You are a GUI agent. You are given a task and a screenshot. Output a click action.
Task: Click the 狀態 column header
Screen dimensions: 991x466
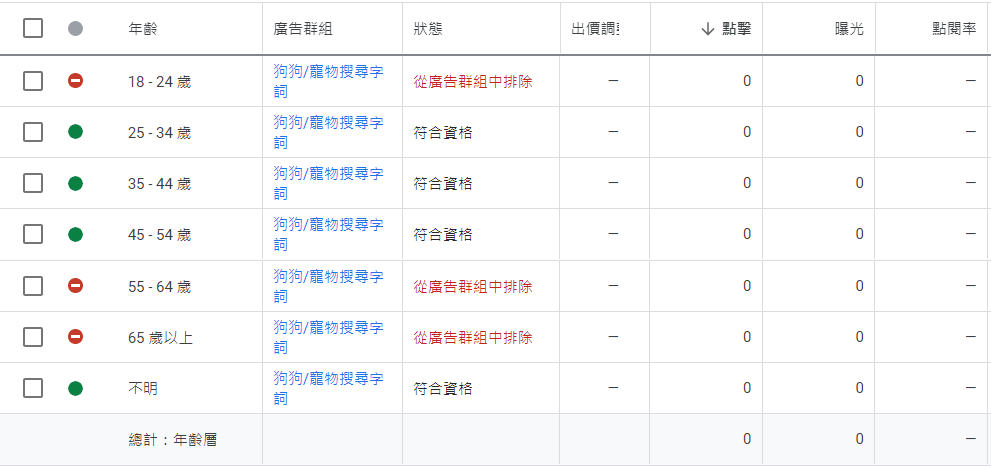(428, 29)
